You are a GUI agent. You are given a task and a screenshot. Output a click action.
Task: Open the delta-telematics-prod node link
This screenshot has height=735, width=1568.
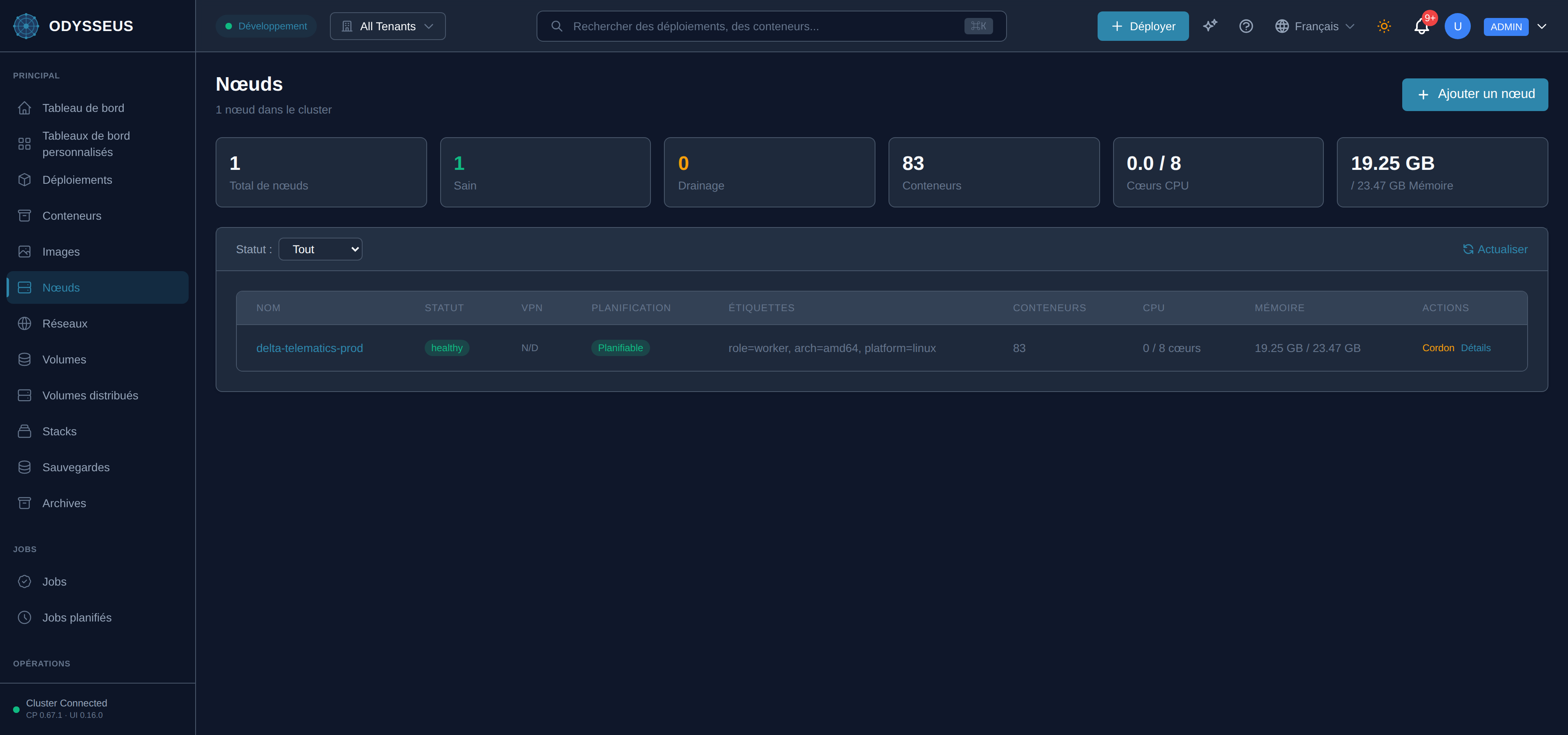[x=309, y=348]
